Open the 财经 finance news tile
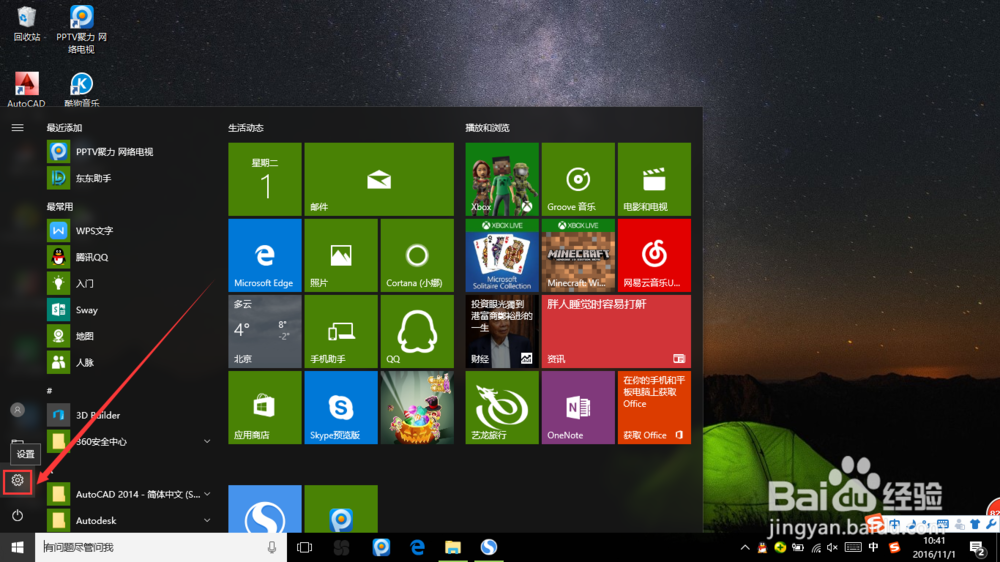 [x=502, y=331]
